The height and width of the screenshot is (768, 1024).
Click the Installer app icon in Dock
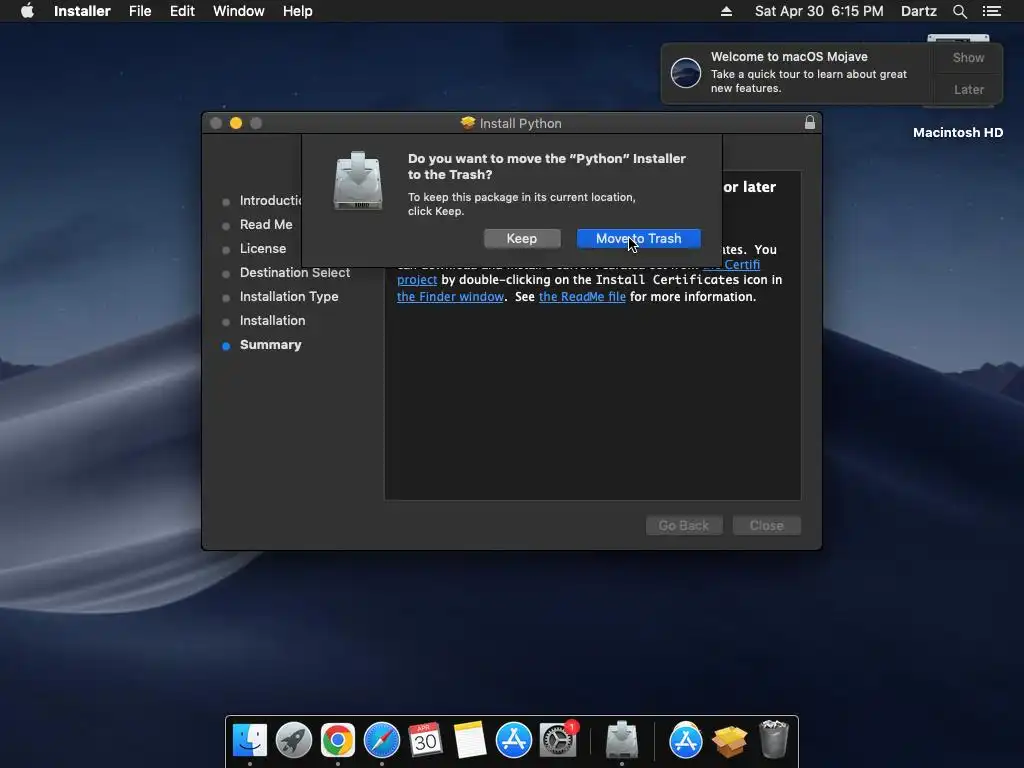pyautogui.click(x=622, y=739)
